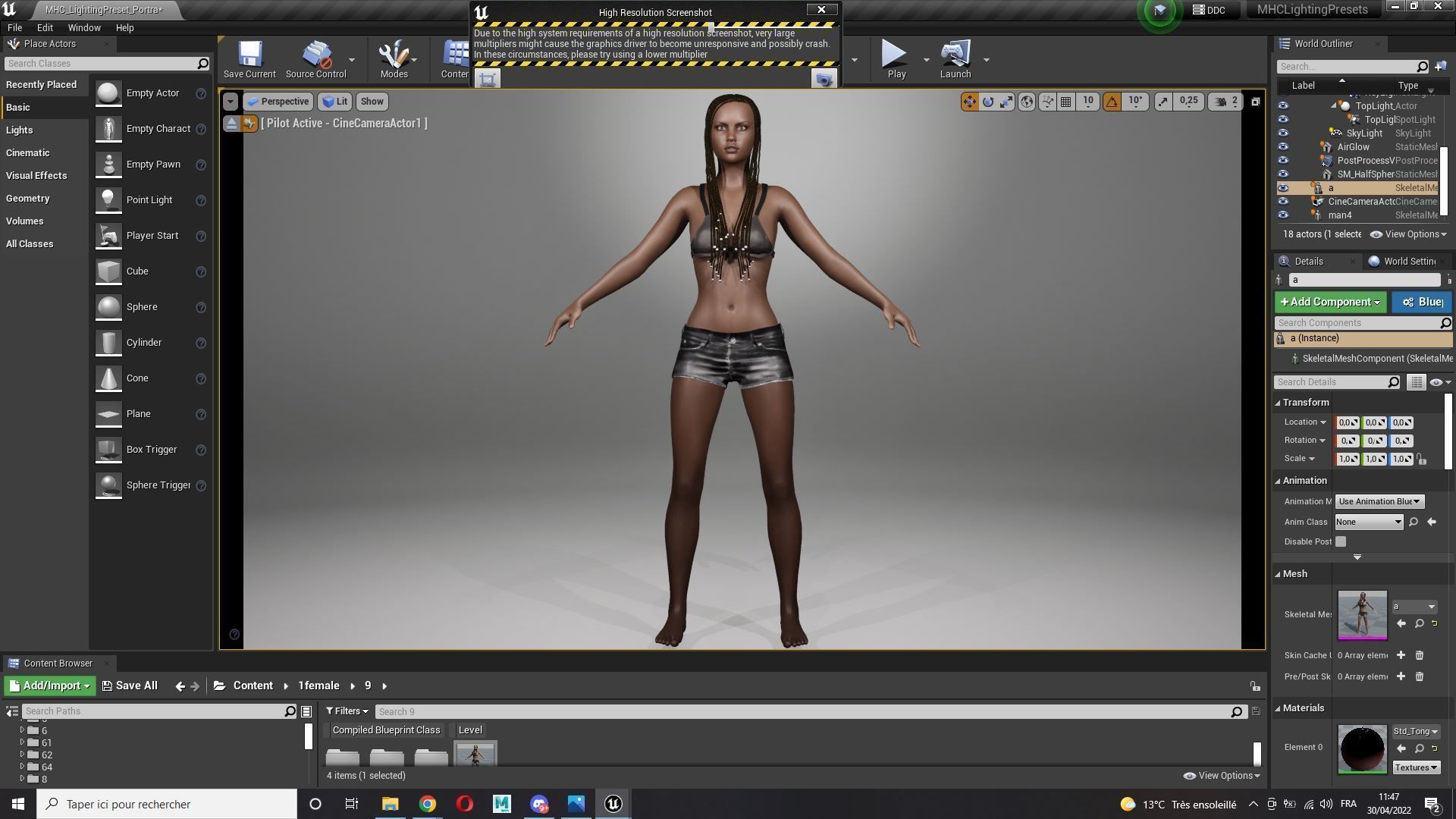Toggle visibility of CineCameraActor in outliner
1456x819 pixels.
pos(1283,202)
